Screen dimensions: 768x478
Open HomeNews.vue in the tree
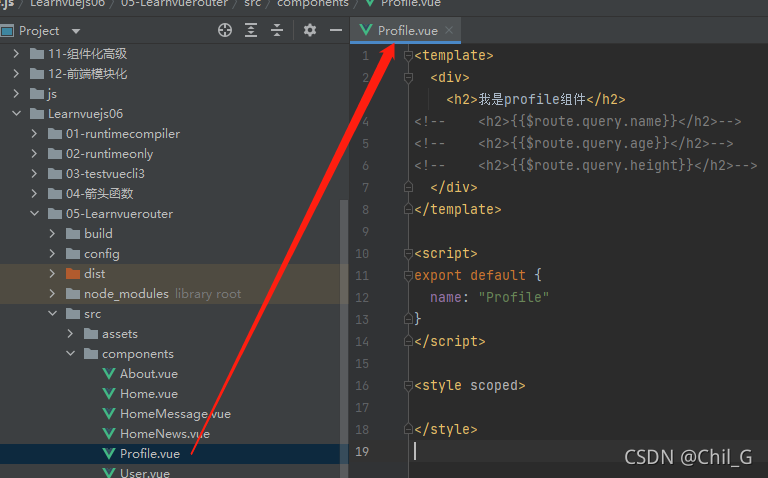point(165,434)
